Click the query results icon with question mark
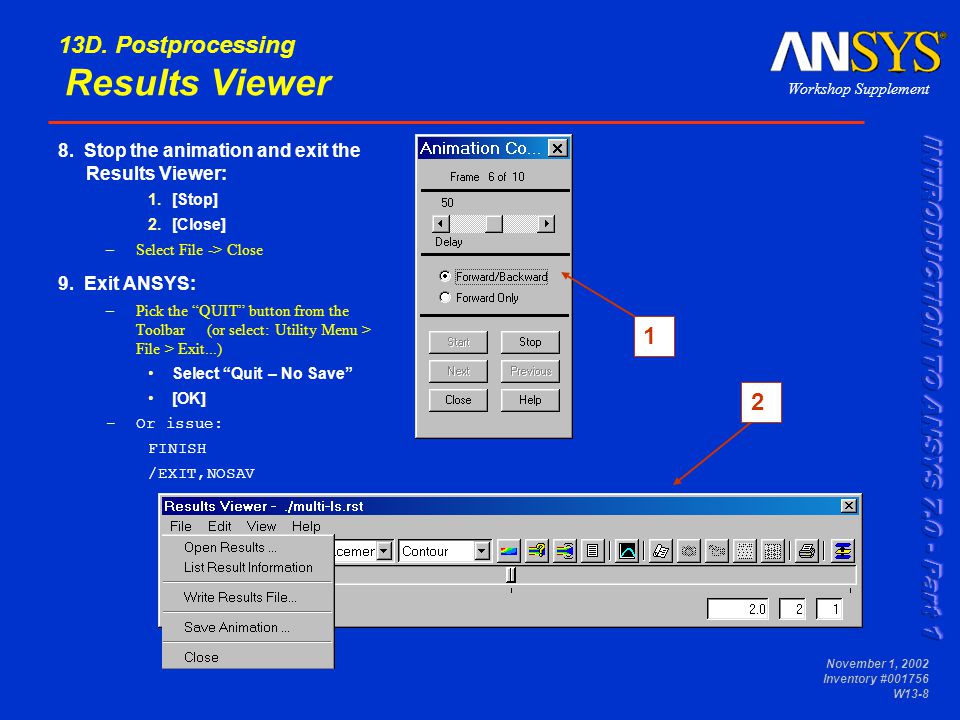 537,551
